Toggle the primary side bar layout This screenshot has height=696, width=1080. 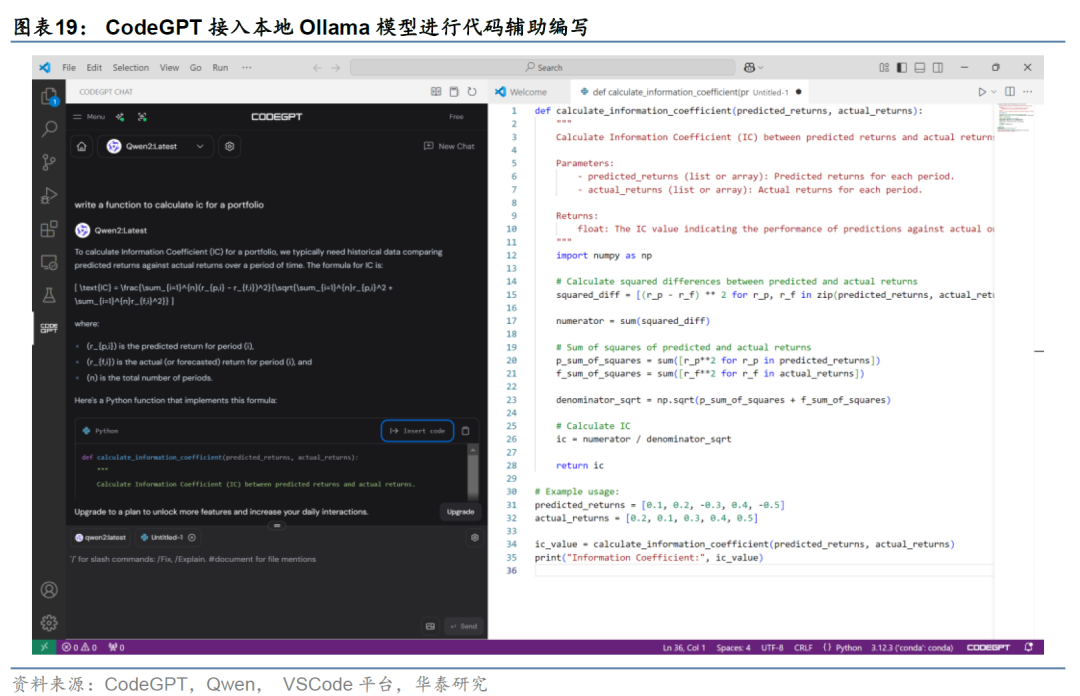(x=901, y=68)
